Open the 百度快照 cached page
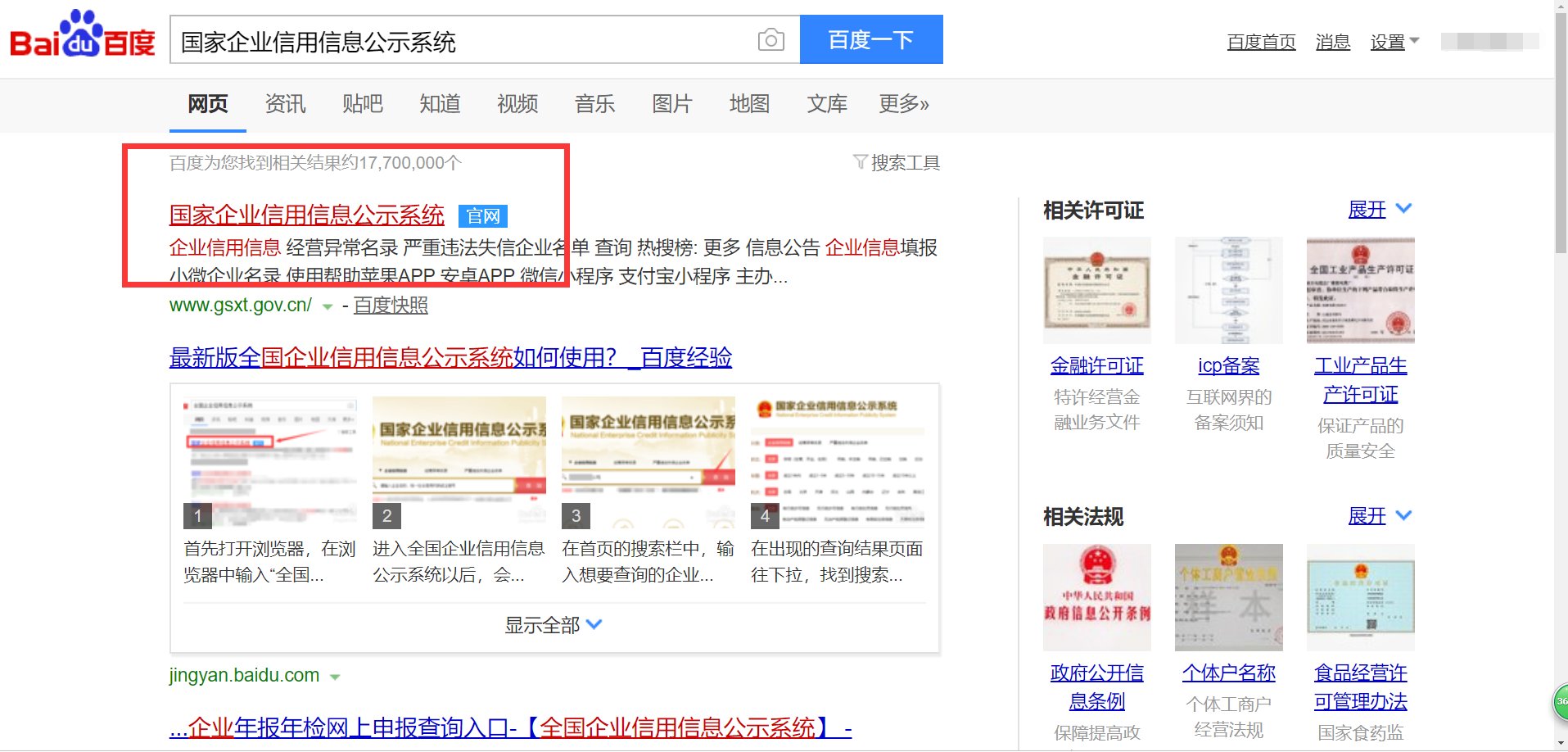This screenshot has width=1568, height=752. [389, 305]
